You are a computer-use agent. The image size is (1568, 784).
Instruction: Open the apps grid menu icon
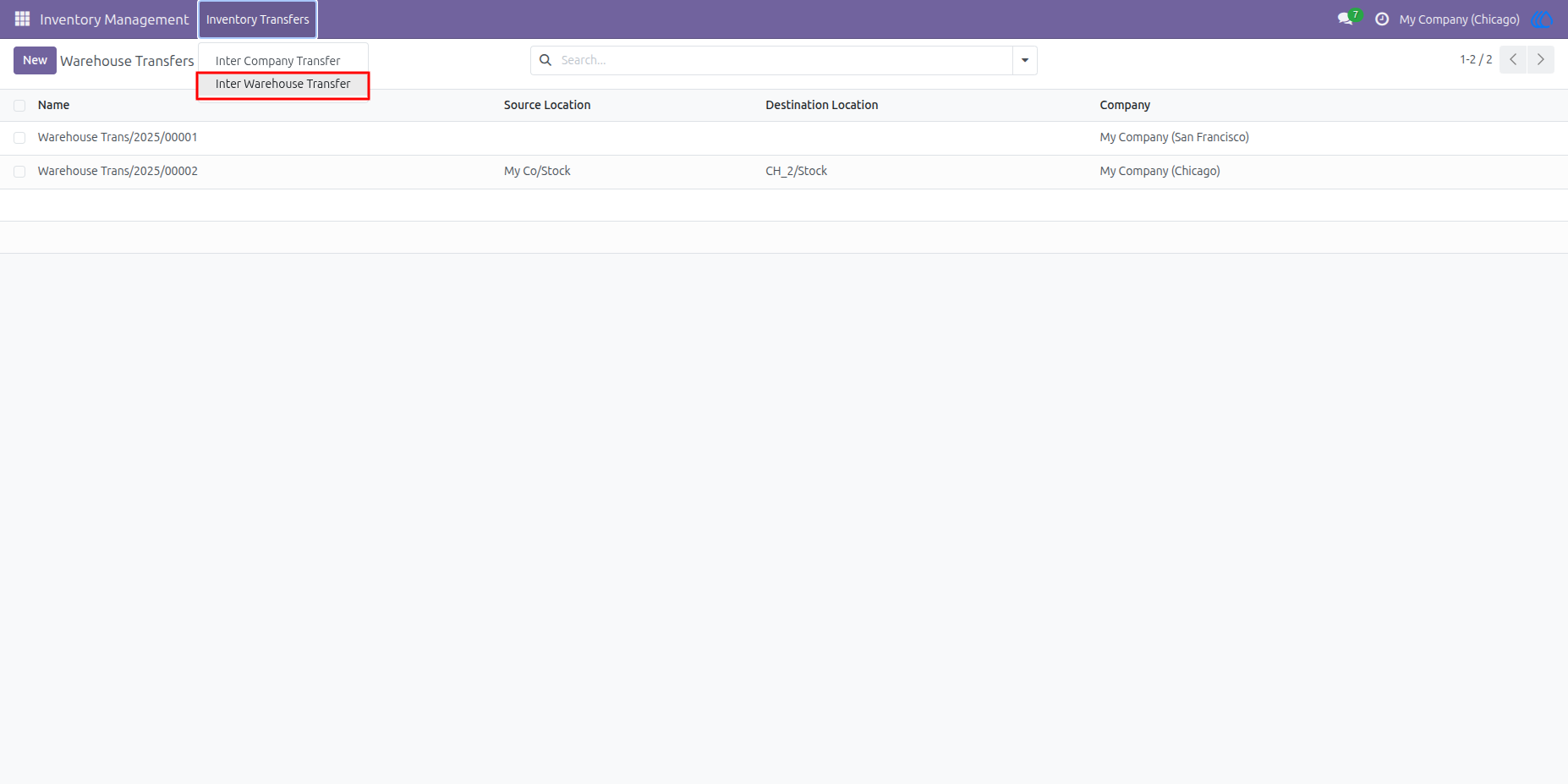click(23, 19)
